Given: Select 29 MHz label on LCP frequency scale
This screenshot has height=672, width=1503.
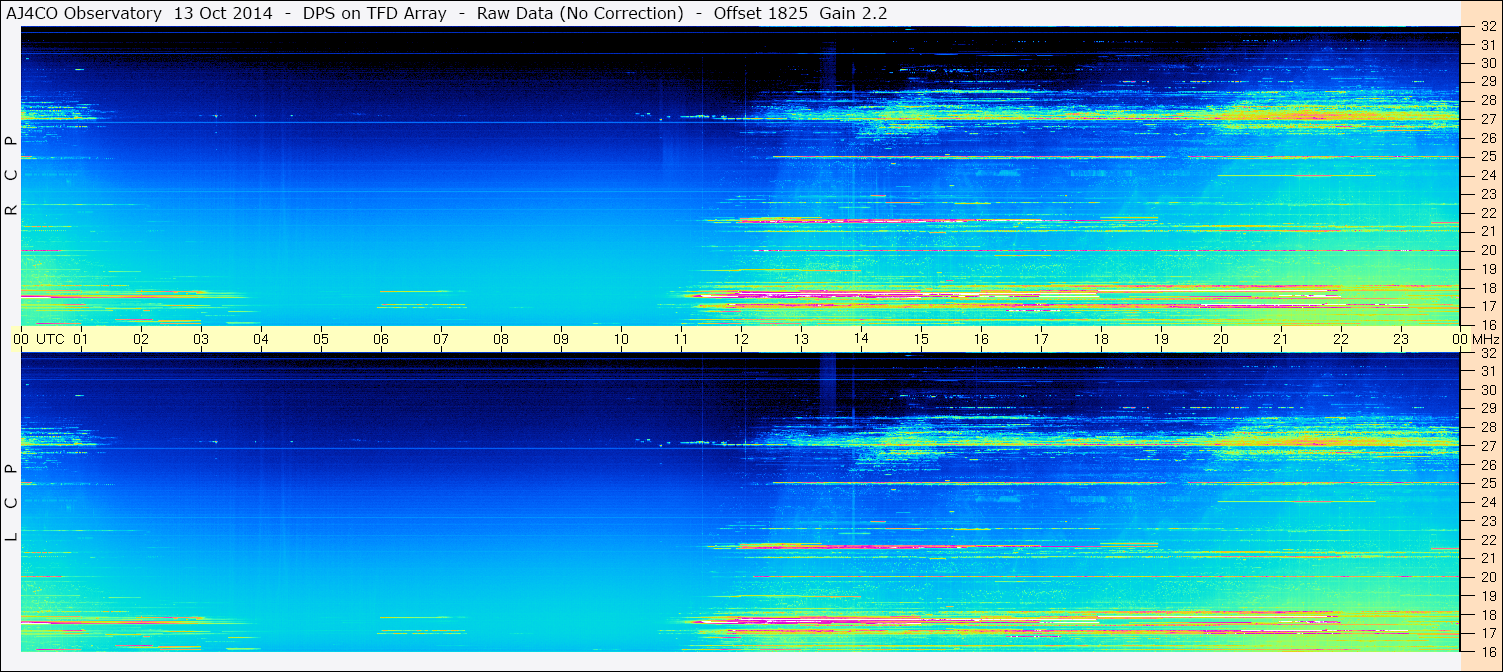Looking at the screenshot, I should pyautogui.click(x=1487, y=409).
